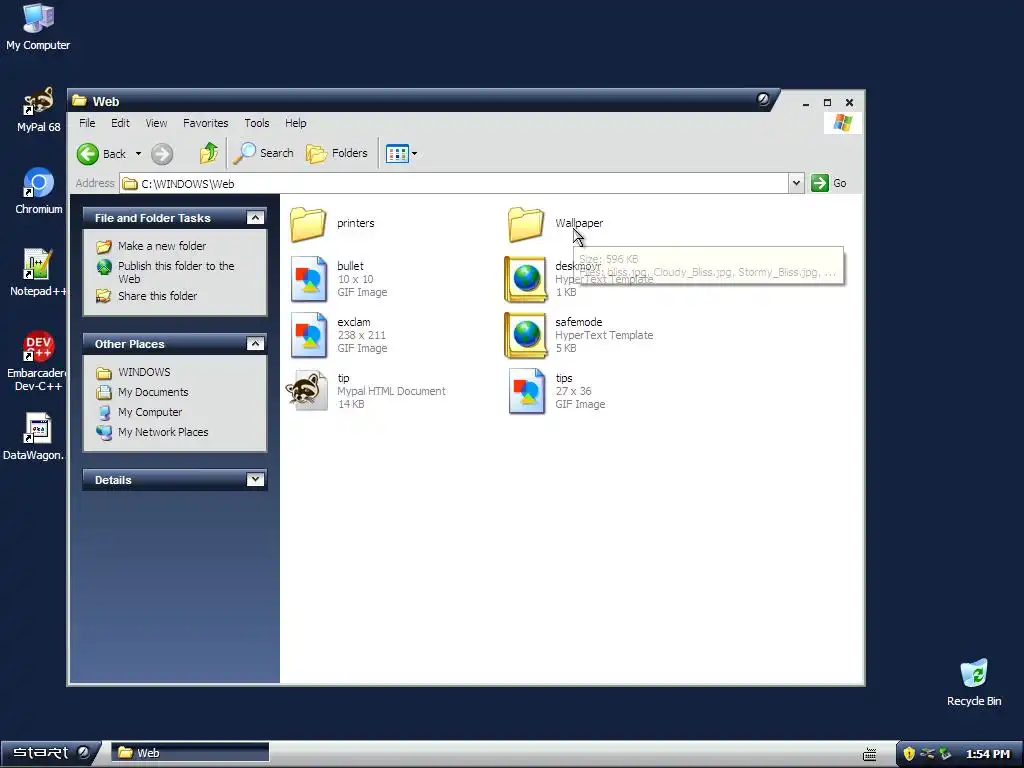Click the 'safemode' file name

[579, 322]
